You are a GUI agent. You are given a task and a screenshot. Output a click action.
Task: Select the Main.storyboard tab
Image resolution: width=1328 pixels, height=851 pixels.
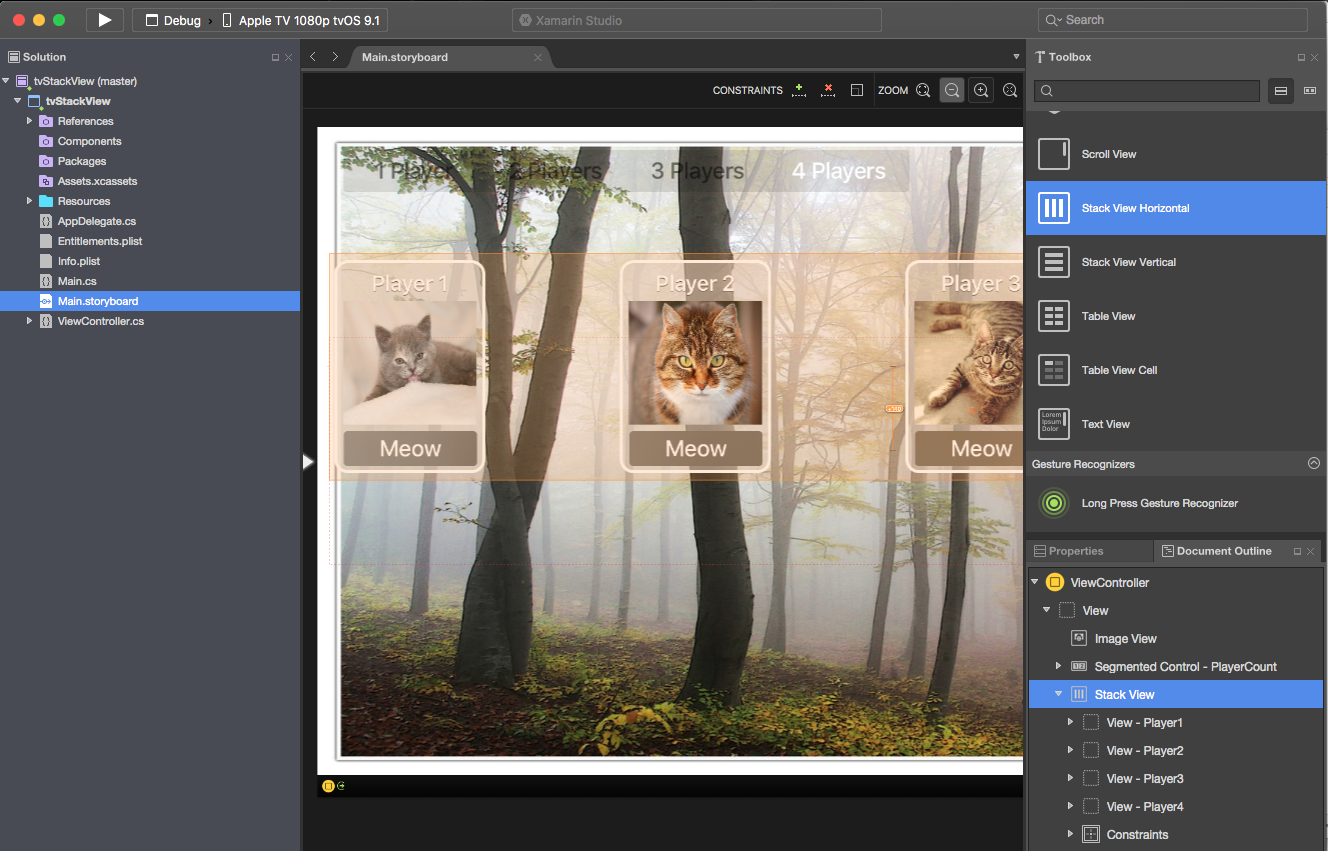pyautogui.click(x=404, y=57)
